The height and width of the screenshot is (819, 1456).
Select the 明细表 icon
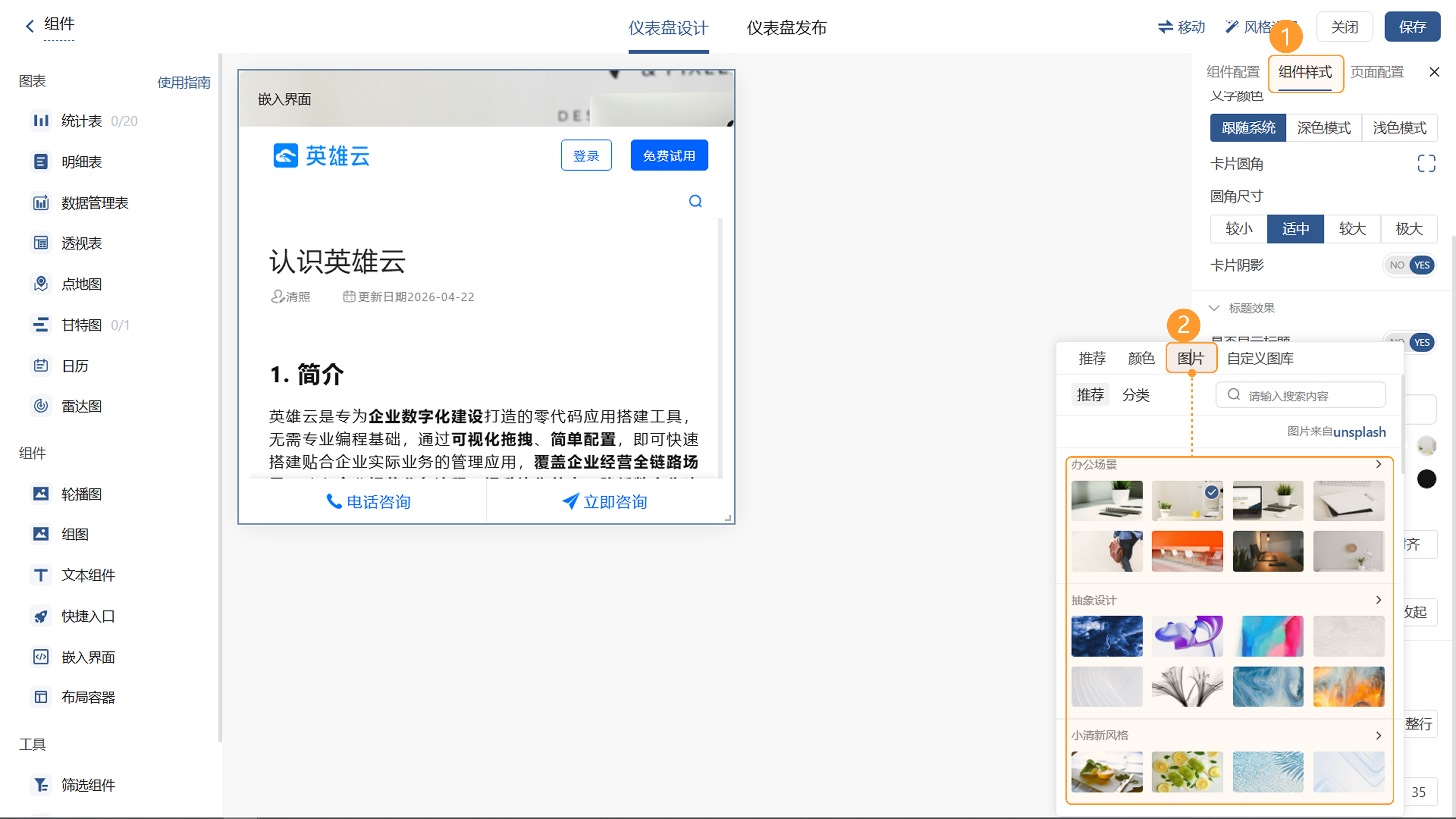[x=41, y=162]
